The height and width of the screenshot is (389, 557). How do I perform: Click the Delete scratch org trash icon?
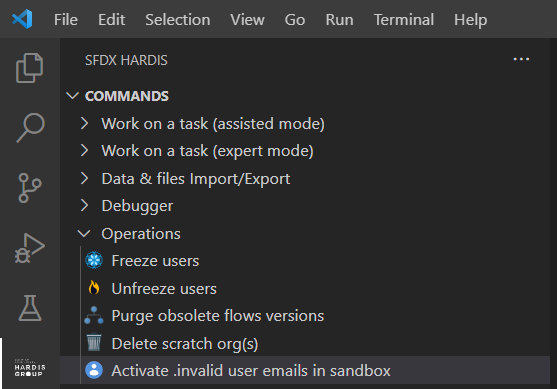(94, 342)
